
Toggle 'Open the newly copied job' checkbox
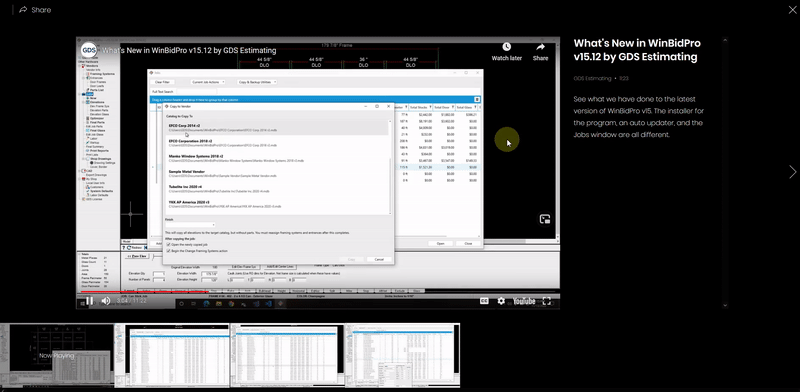168,245
